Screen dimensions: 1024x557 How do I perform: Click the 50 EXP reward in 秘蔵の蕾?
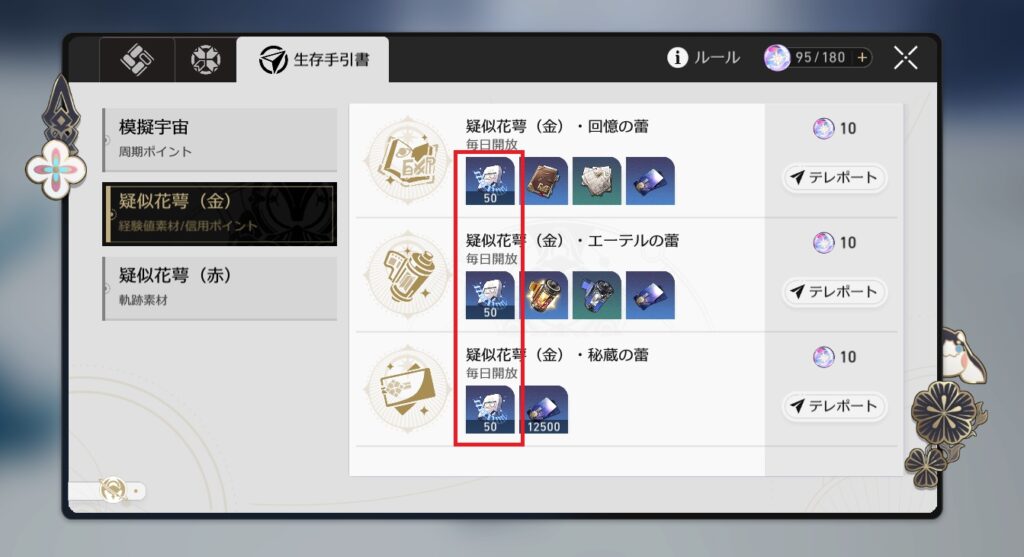click(x=490, y=409)
